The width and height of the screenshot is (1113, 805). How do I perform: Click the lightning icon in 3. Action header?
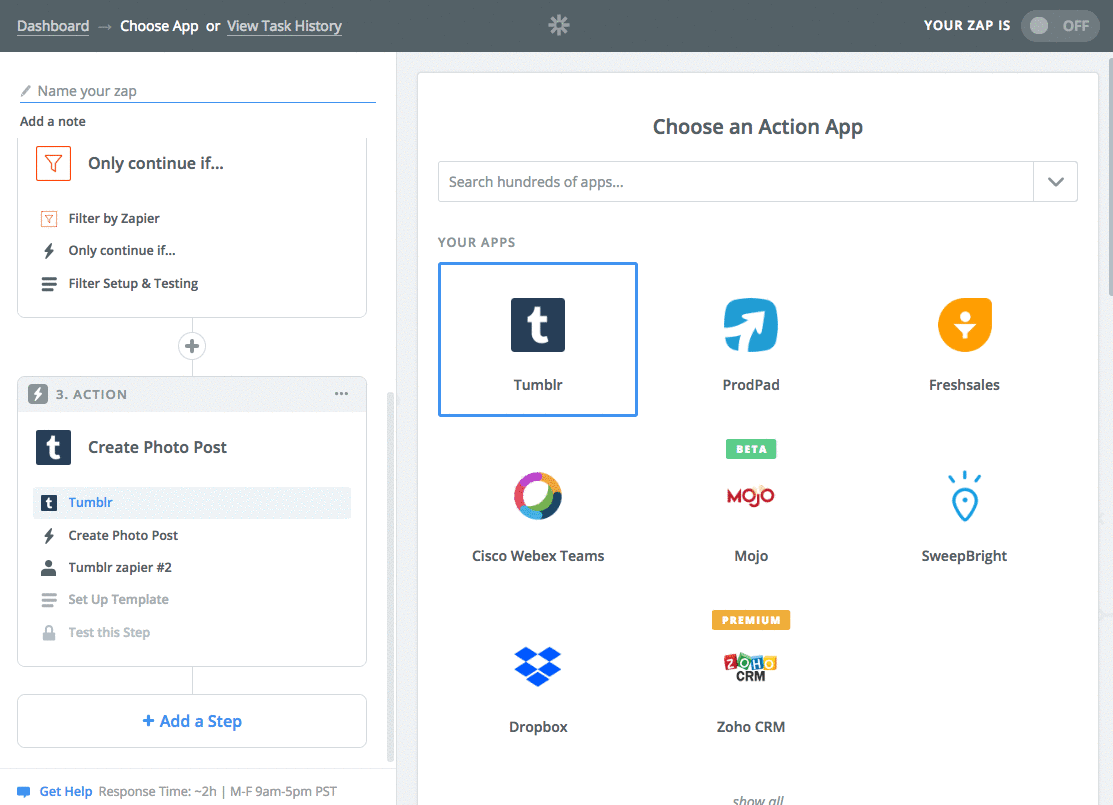coord(38,394)
